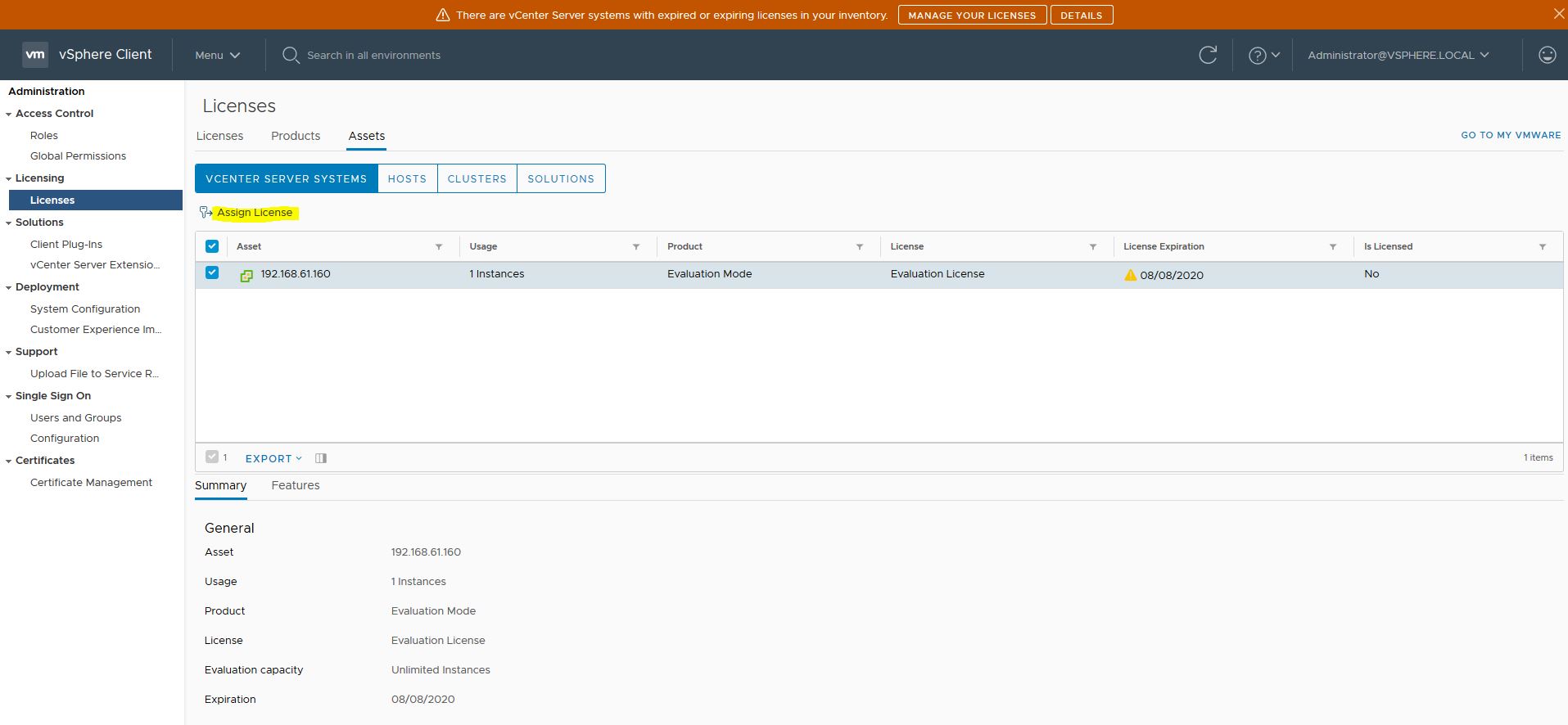This screenshot has height=725, width=1568.
Task: Click the 1 Instances usage cell in the table
Action: click(497, 274)
